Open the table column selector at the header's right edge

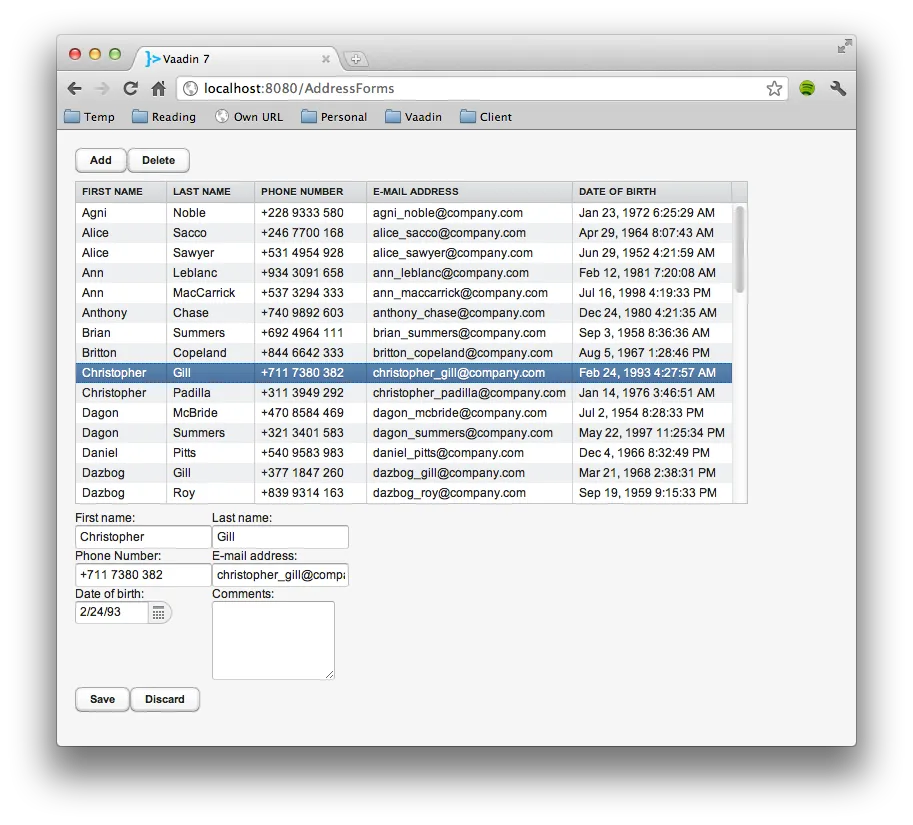740,191
